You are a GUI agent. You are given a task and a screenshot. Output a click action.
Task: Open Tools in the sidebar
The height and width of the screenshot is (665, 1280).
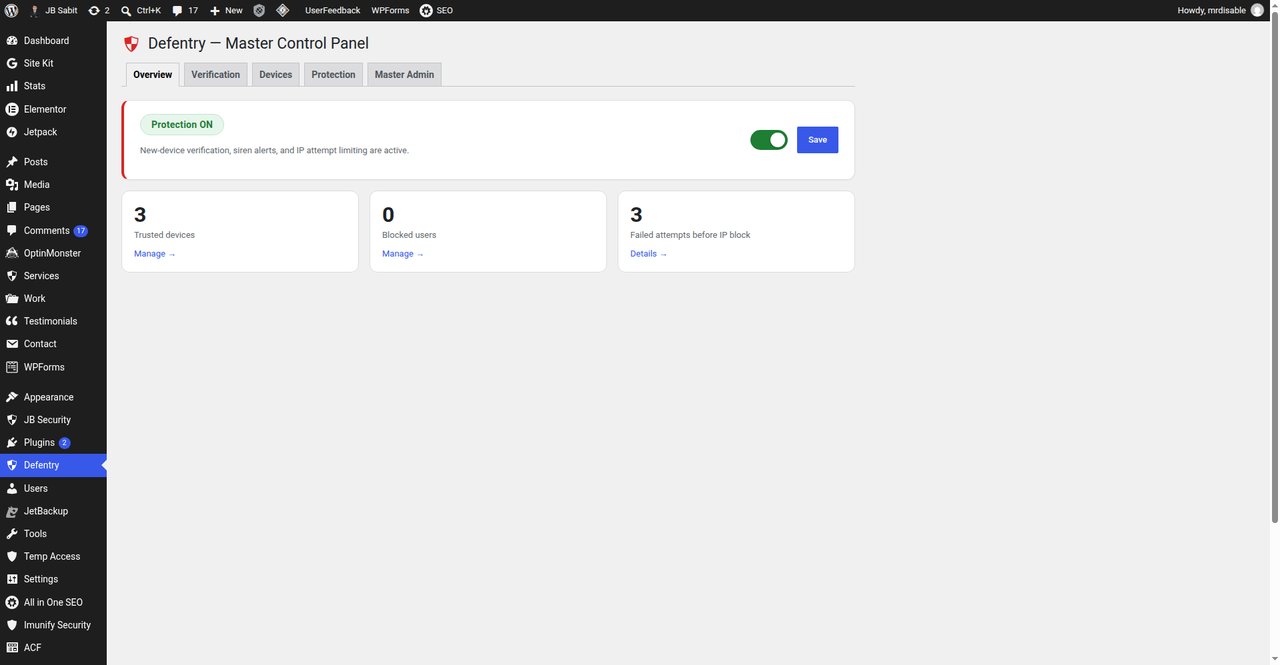point(53,534)
